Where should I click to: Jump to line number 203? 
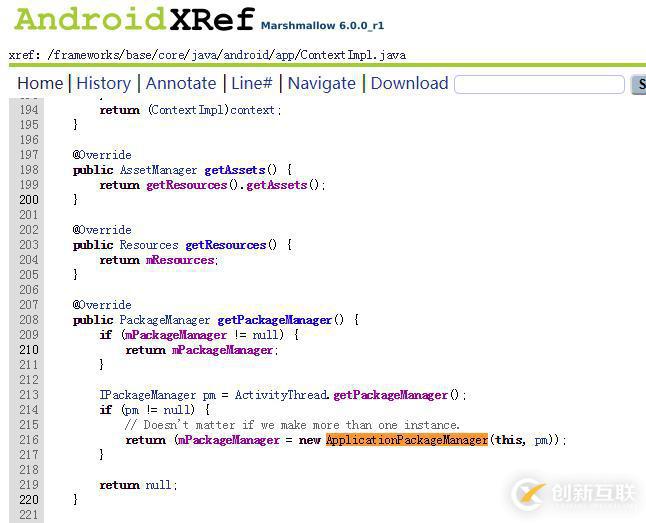pyautogui.click(x=29, y=245)
